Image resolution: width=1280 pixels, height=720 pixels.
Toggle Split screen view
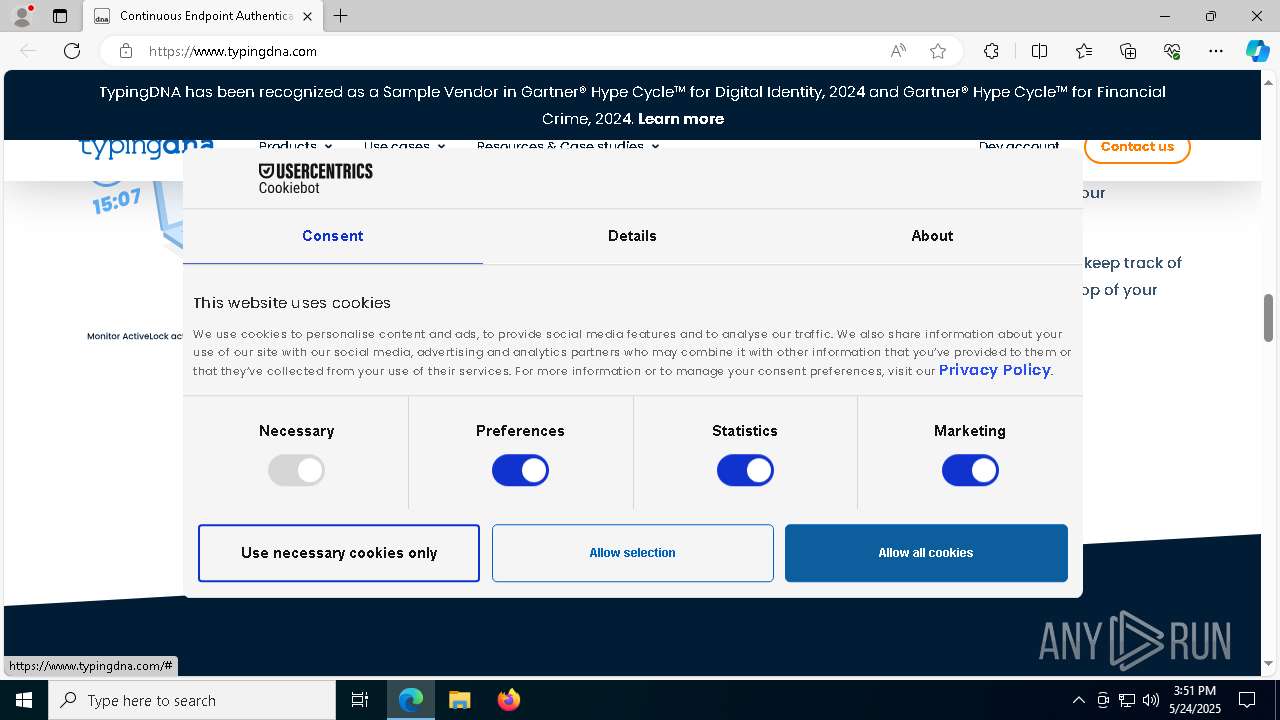coord(1039,51)
